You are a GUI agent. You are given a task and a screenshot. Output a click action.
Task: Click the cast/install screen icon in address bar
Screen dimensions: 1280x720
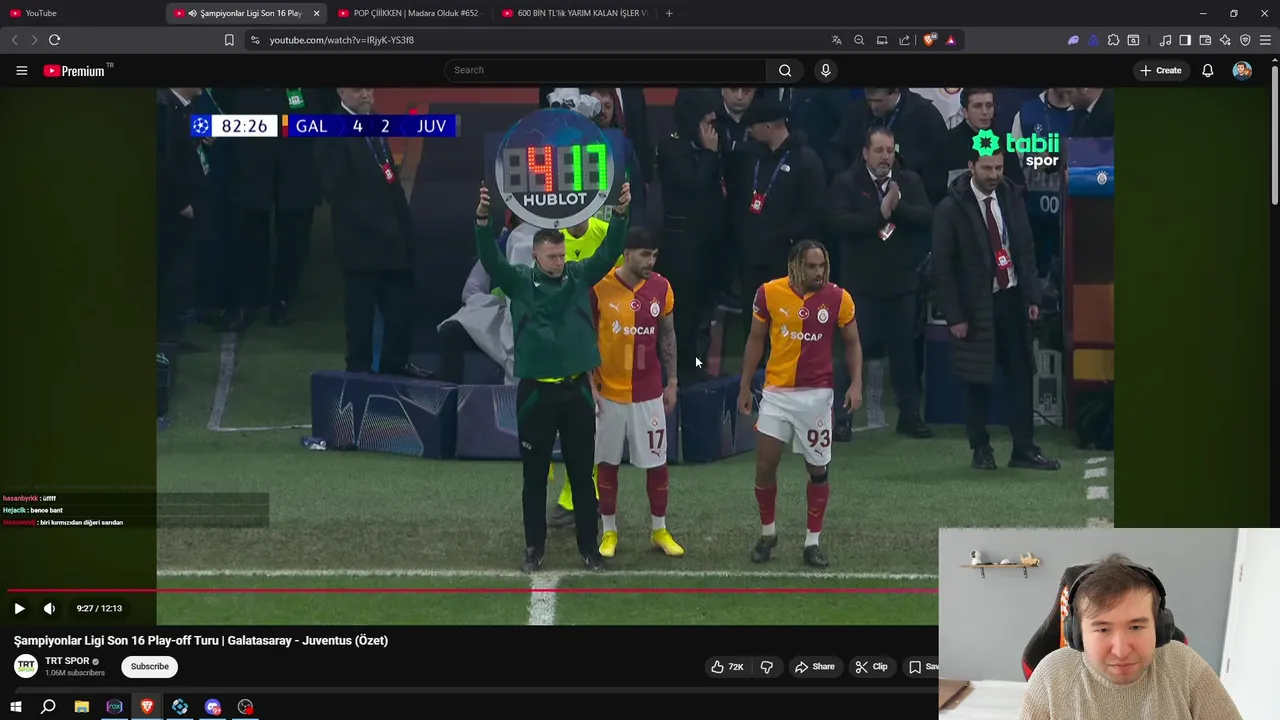tap(882, 40)
